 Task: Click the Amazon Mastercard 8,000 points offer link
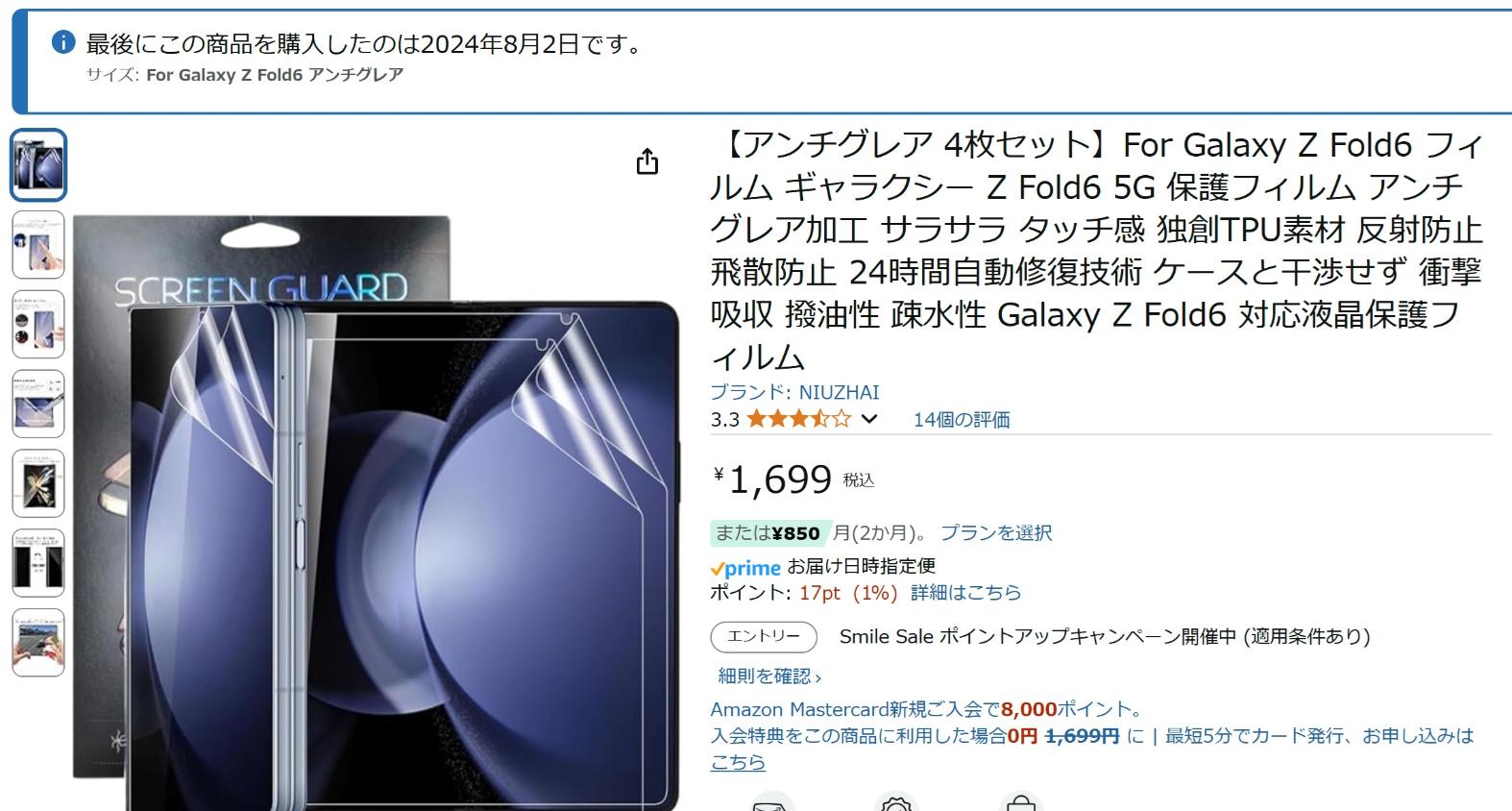(x=928, y=709)
